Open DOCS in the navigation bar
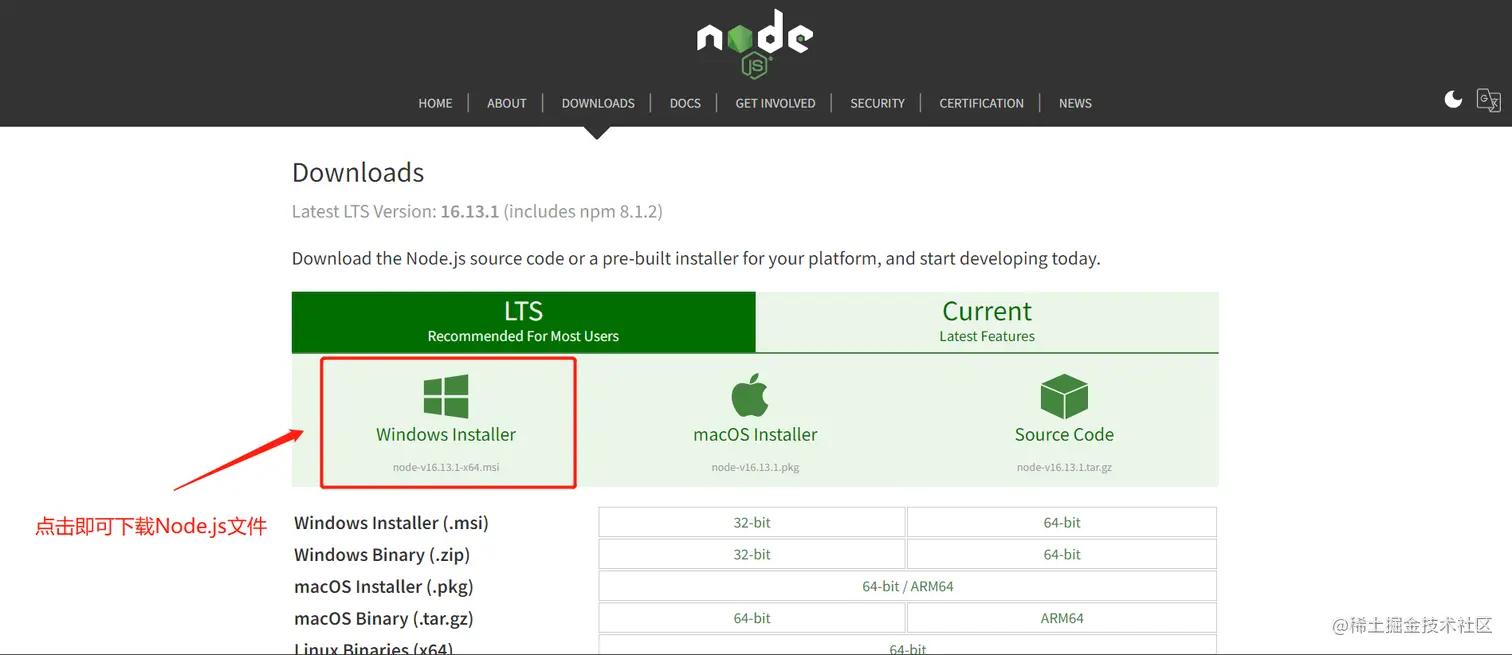 tap(685, 103)
